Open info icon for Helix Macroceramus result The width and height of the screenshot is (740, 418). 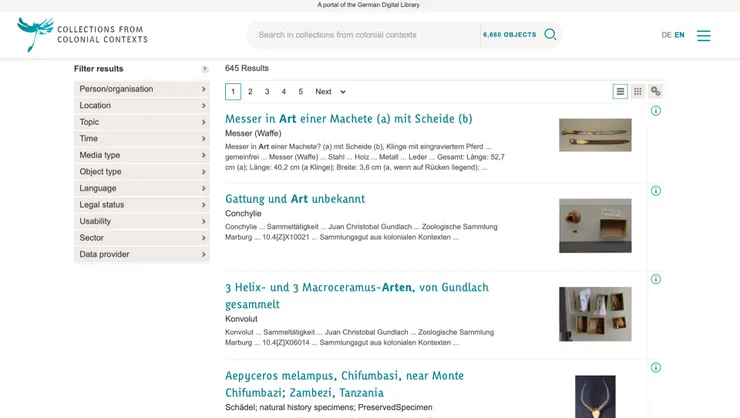[656, 279]
